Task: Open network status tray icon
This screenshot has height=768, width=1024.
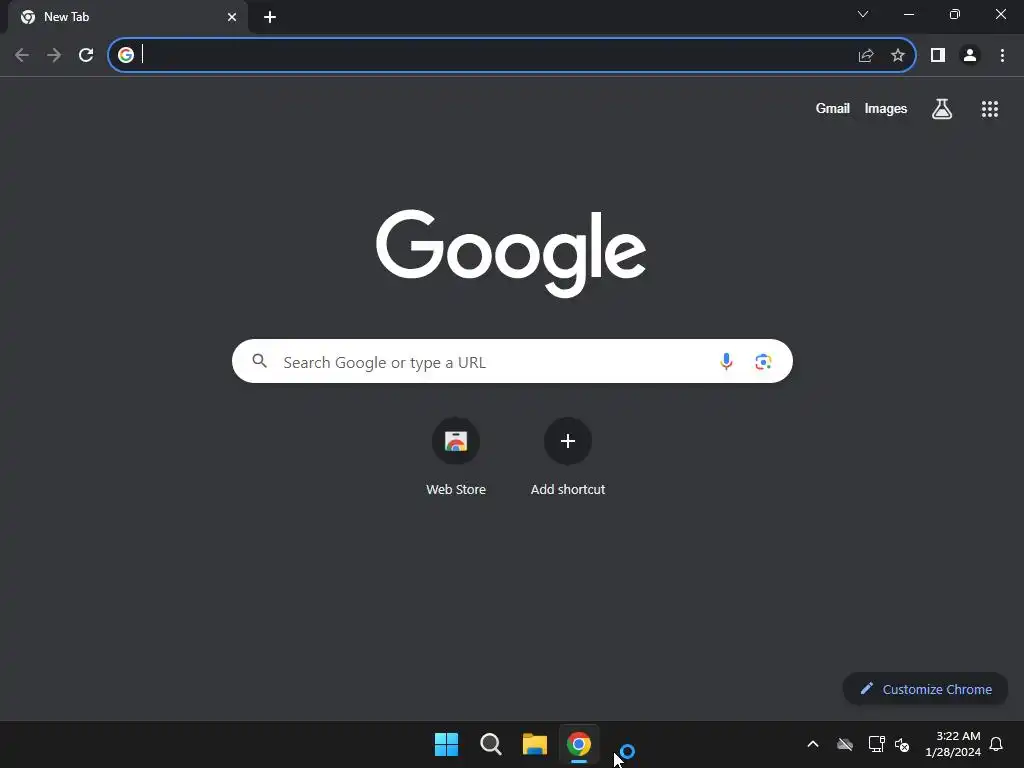Action: point(876,744)
